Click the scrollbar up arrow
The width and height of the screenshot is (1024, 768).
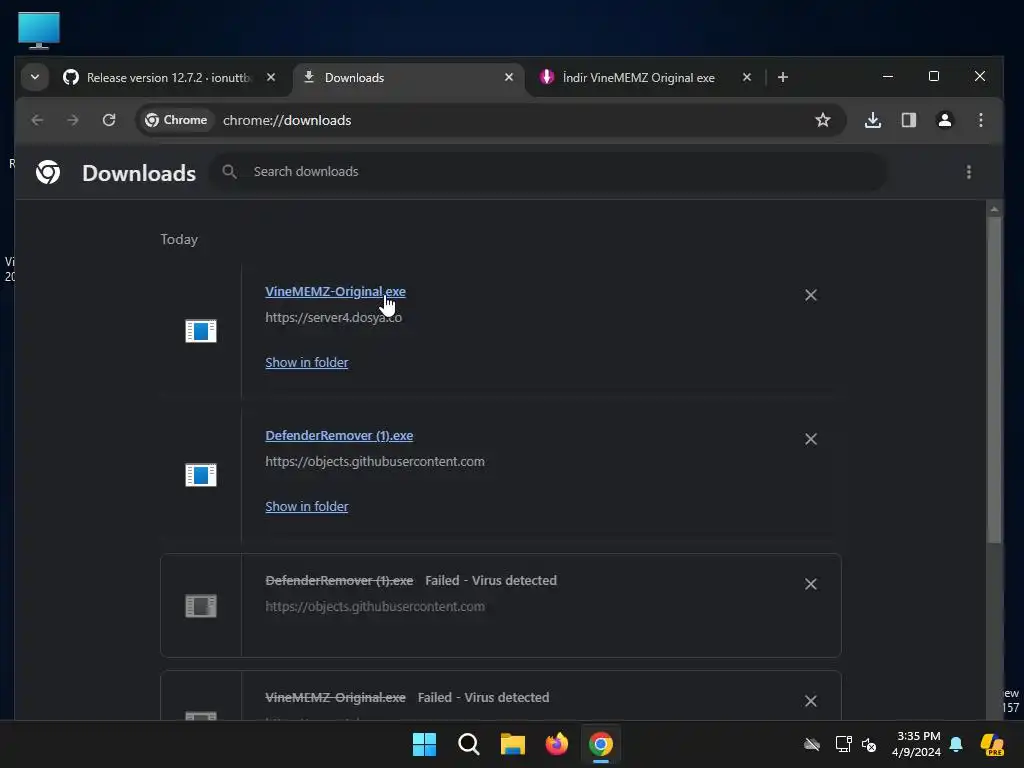point(994,209)
